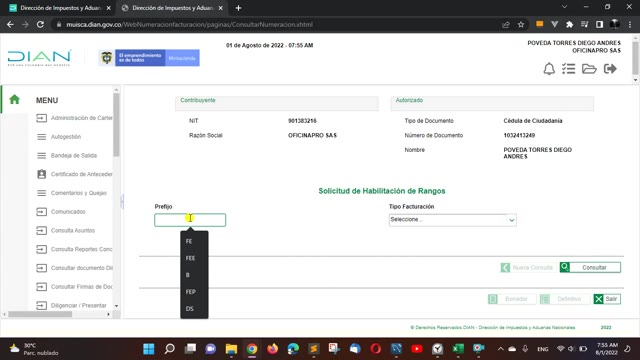
Task: Click the Comunicados arrow icon
Action: [x=41, y=212]
